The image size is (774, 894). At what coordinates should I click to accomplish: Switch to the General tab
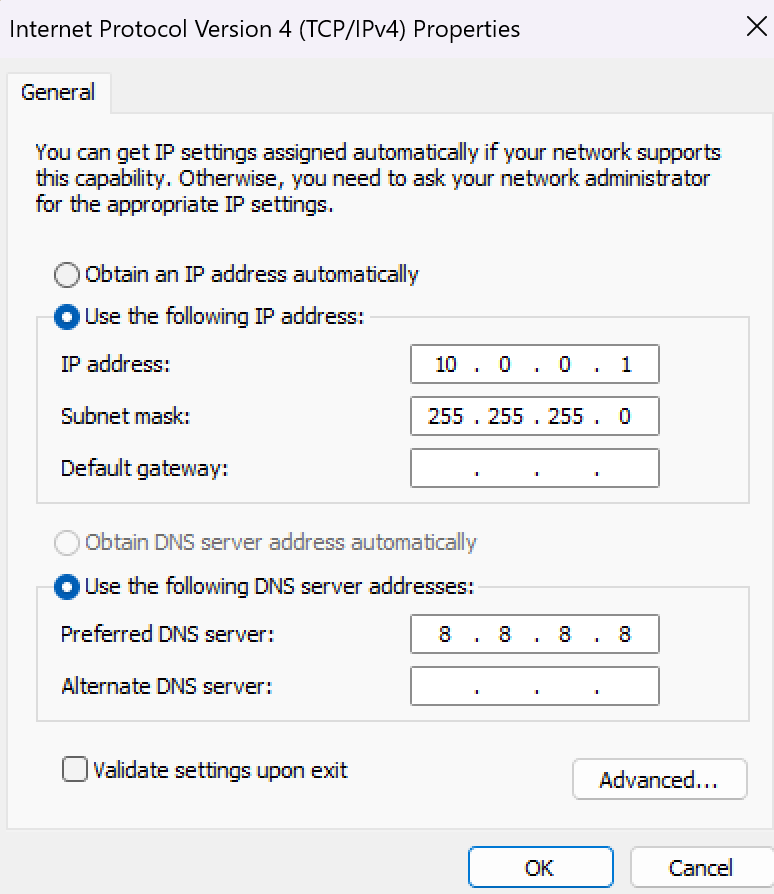coord(58,92)
